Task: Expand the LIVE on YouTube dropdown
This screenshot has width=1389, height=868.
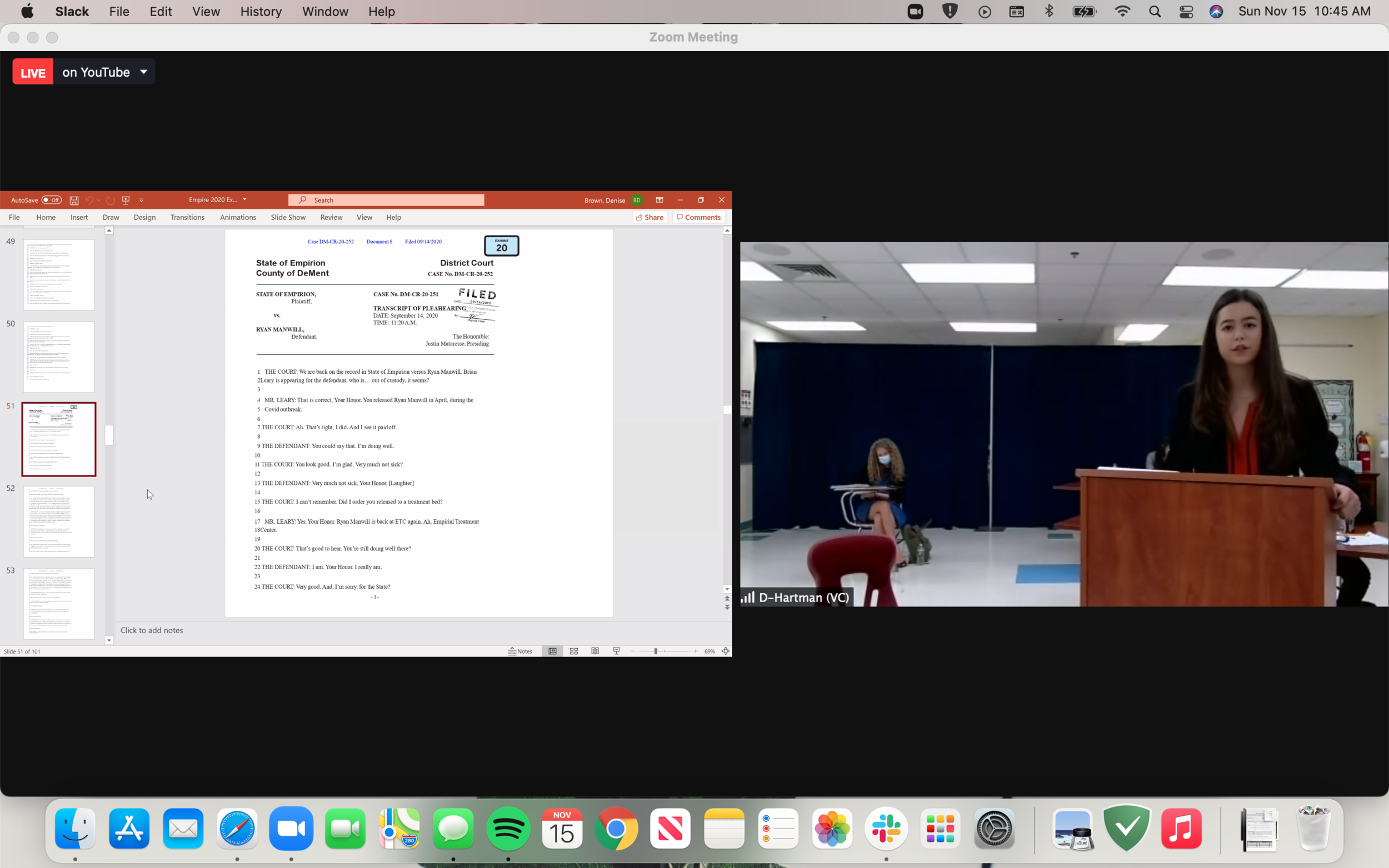Action: coord(143,72)
